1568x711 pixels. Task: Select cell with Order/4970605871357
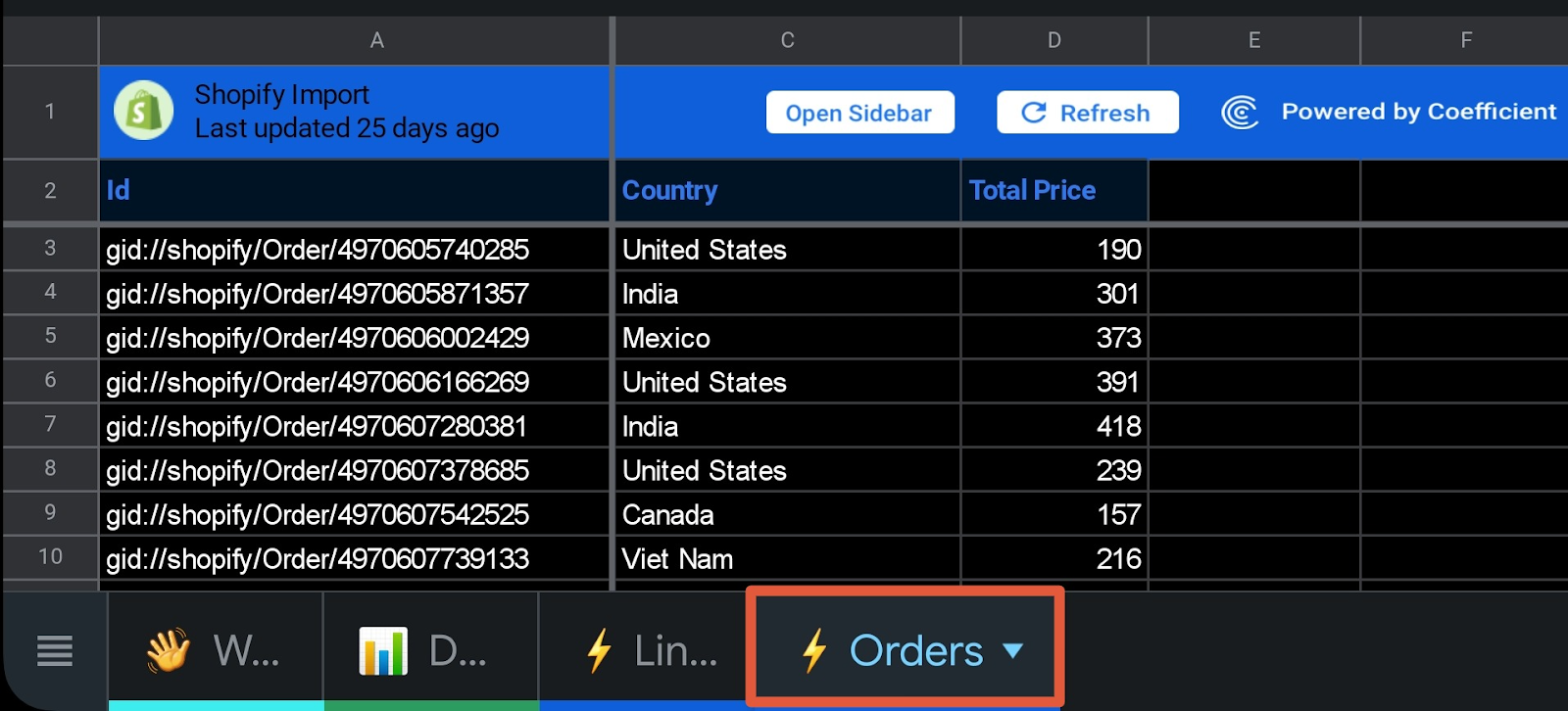tap(354, 293)
